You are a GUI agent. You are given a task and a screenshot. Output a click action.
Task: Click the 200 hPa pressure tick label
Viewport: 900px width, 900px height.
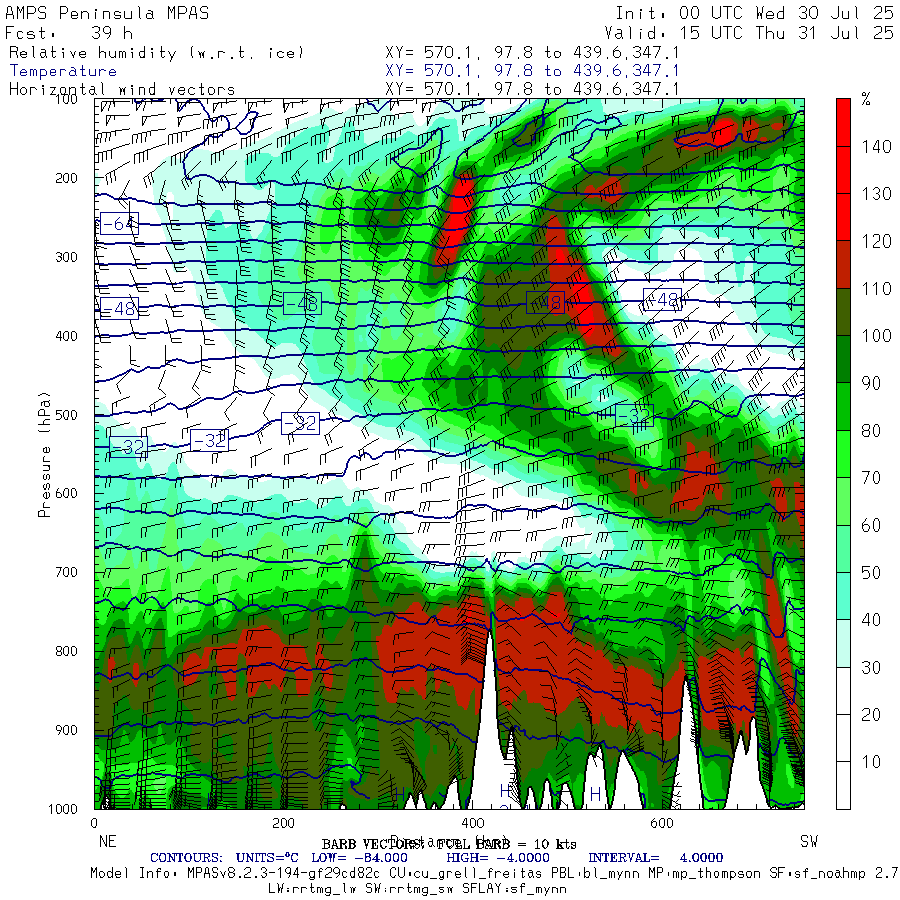point(66,179)
